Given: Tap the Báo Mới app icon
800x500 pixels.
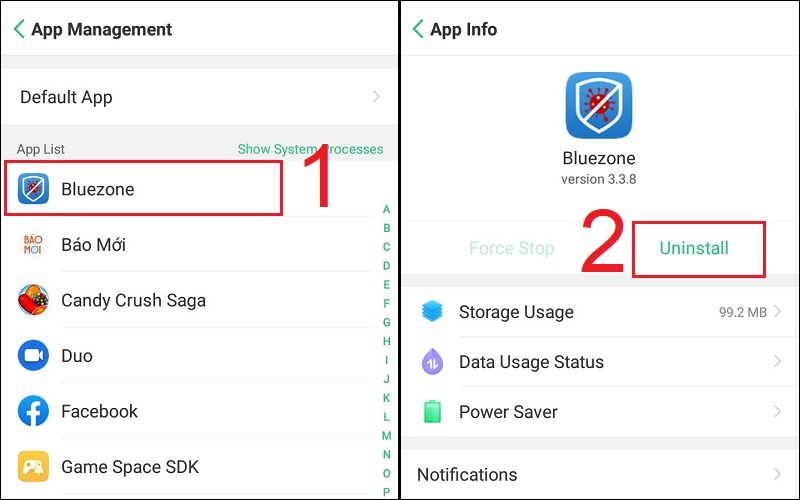Looking at the screenshot, I should [34, 245].
